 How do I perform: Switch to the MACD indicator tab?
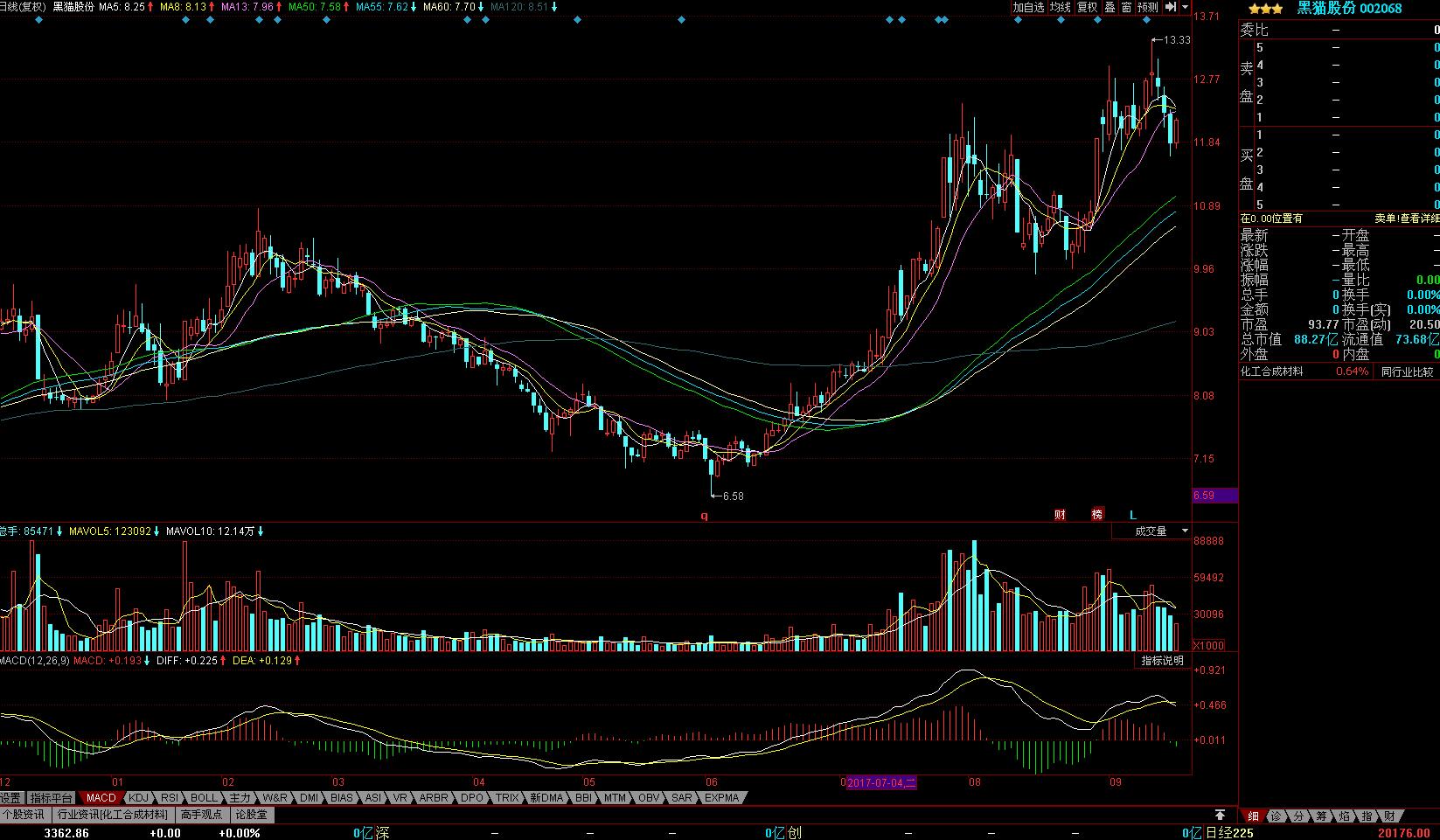click(101, 798)
